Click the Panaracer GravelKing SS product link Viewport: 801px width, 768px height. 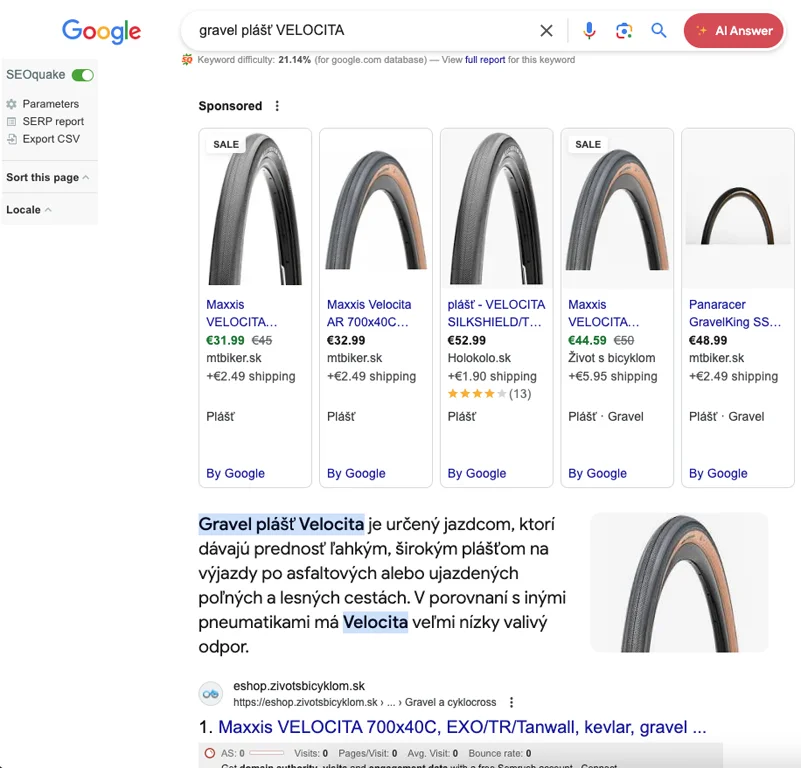[734, 313]
